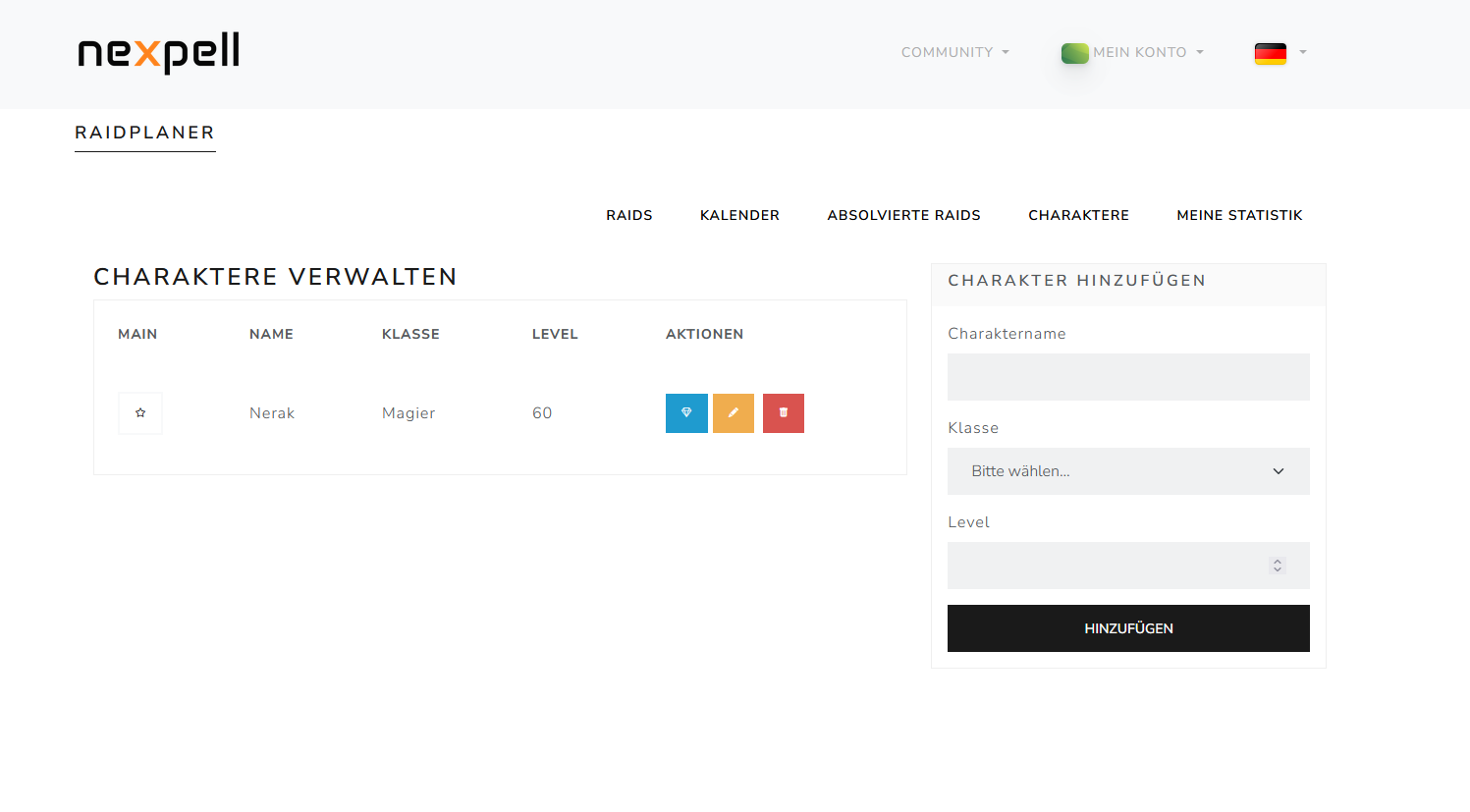Image resolution: width=1470 pixels, height=812 pixels.
Task: Click the nexpell logo
Action: (157, 54)
